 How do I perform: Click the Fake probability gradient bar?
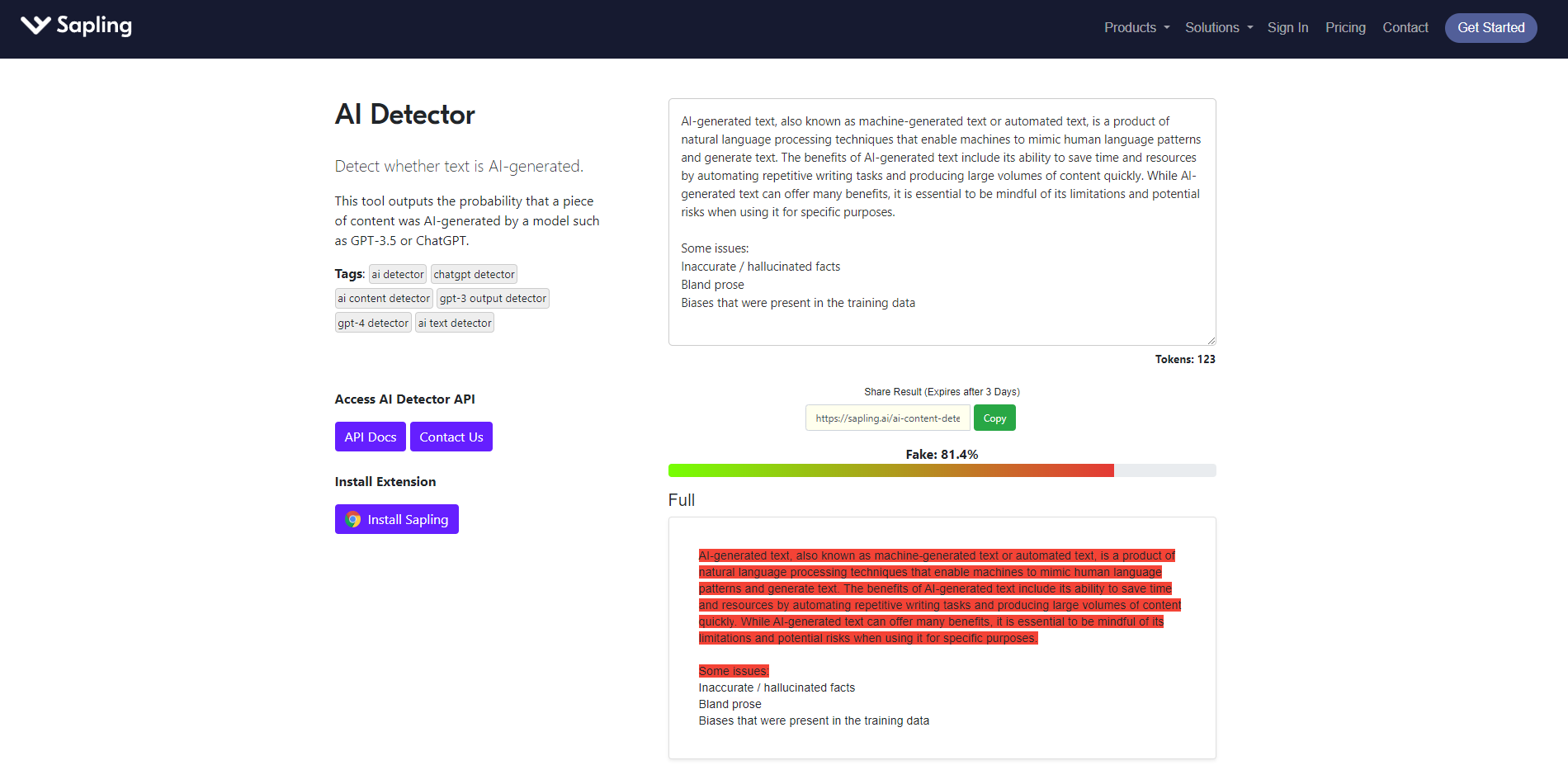[x=942, y=470]
